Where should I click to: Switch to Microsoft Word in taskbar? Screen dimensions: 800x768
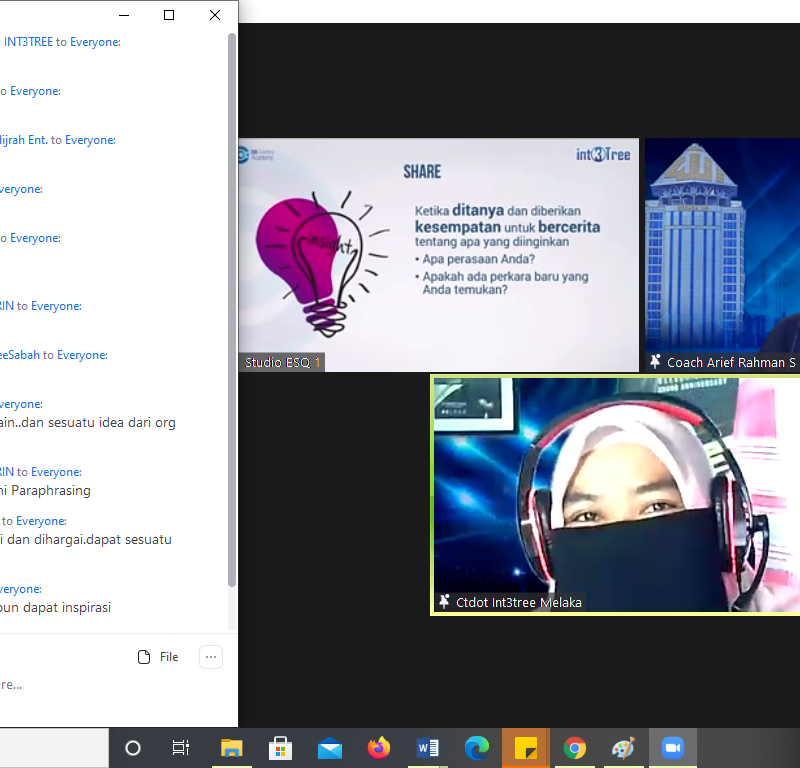[x=427, y=748]
